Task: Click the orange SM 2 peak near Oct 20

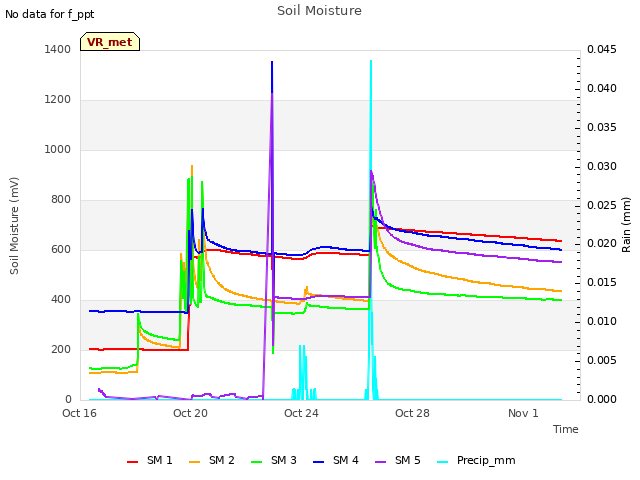Action: pyautogui.click(x=192, y=166)
